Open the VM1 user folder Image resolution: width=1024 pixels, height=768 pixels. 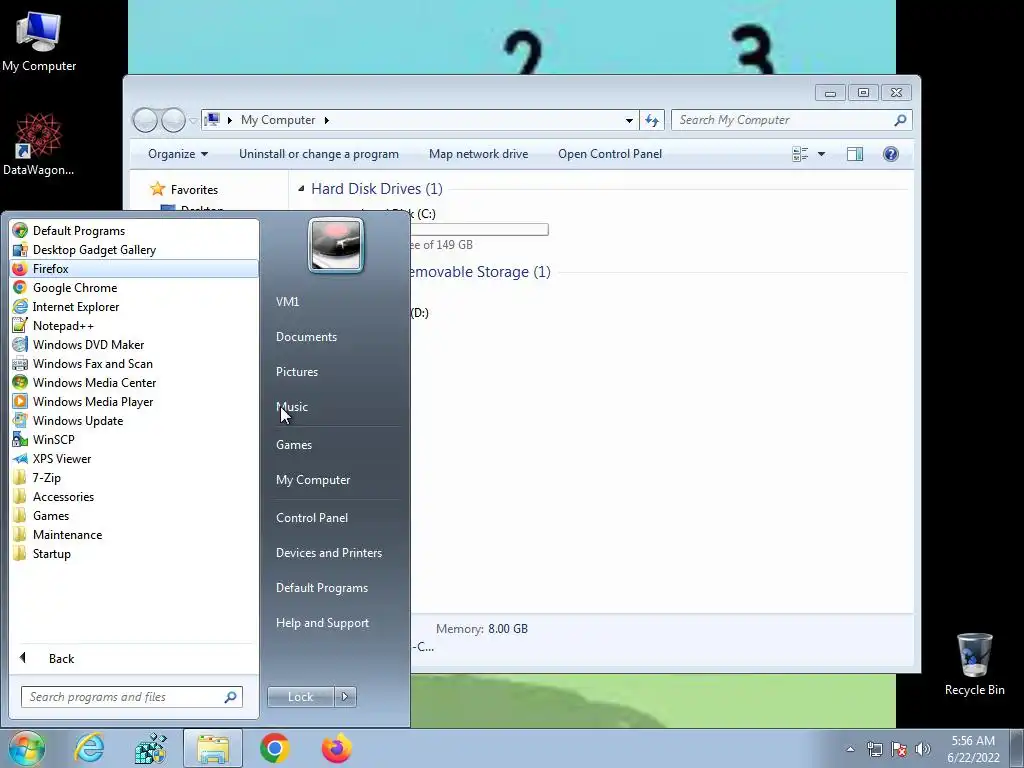[287, 301]
